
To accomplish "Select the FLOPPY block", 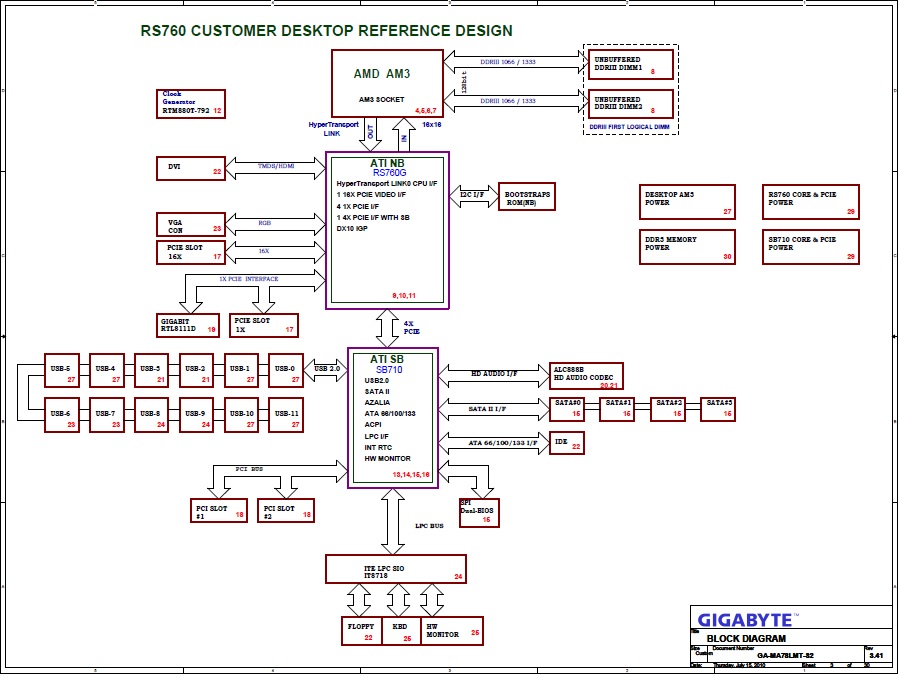I will pos(361,630).
